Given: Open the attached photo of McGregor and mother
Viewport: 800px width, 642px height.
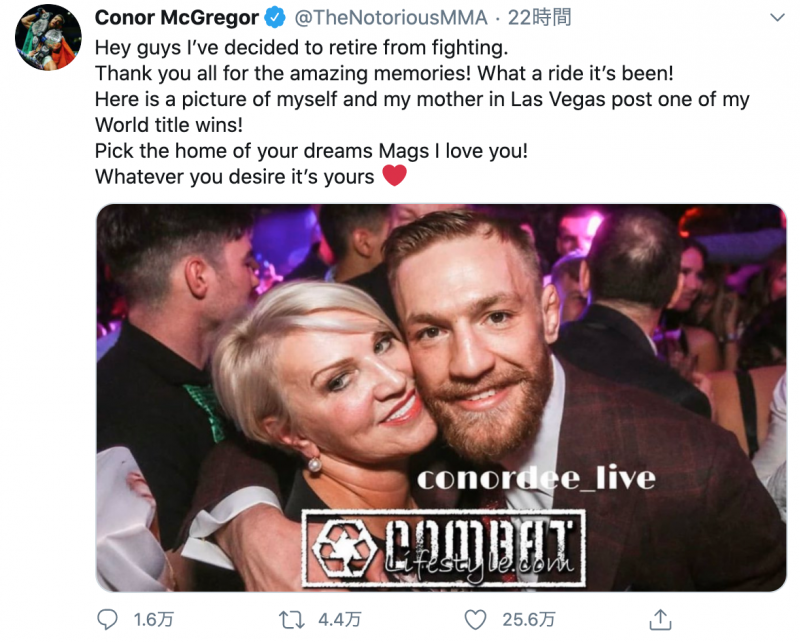Looking at the screenshot, I should [441, 398].
